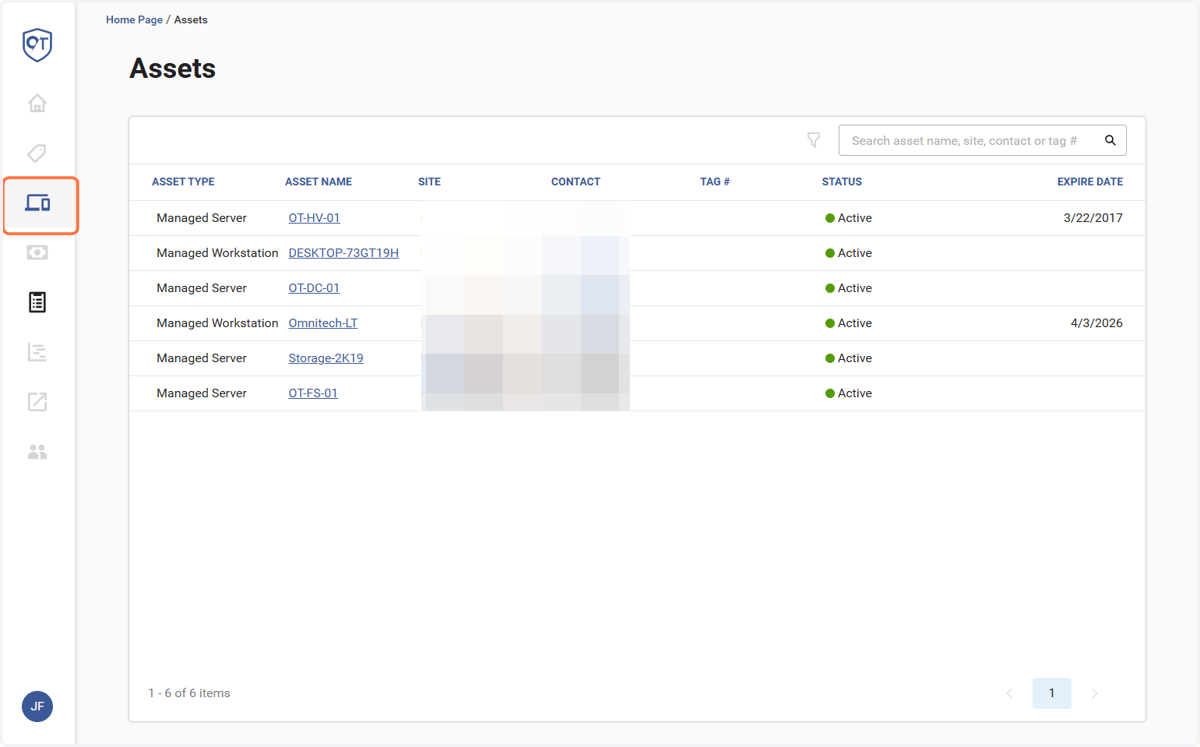Open the OT-HV-01 asset link
The height and width of the screenshot is (747, 1200).
[314, 218]
